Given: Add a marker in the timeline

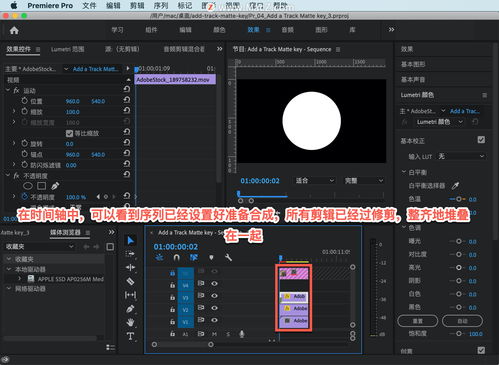Looking at the screenshot, I should [211, 258].
